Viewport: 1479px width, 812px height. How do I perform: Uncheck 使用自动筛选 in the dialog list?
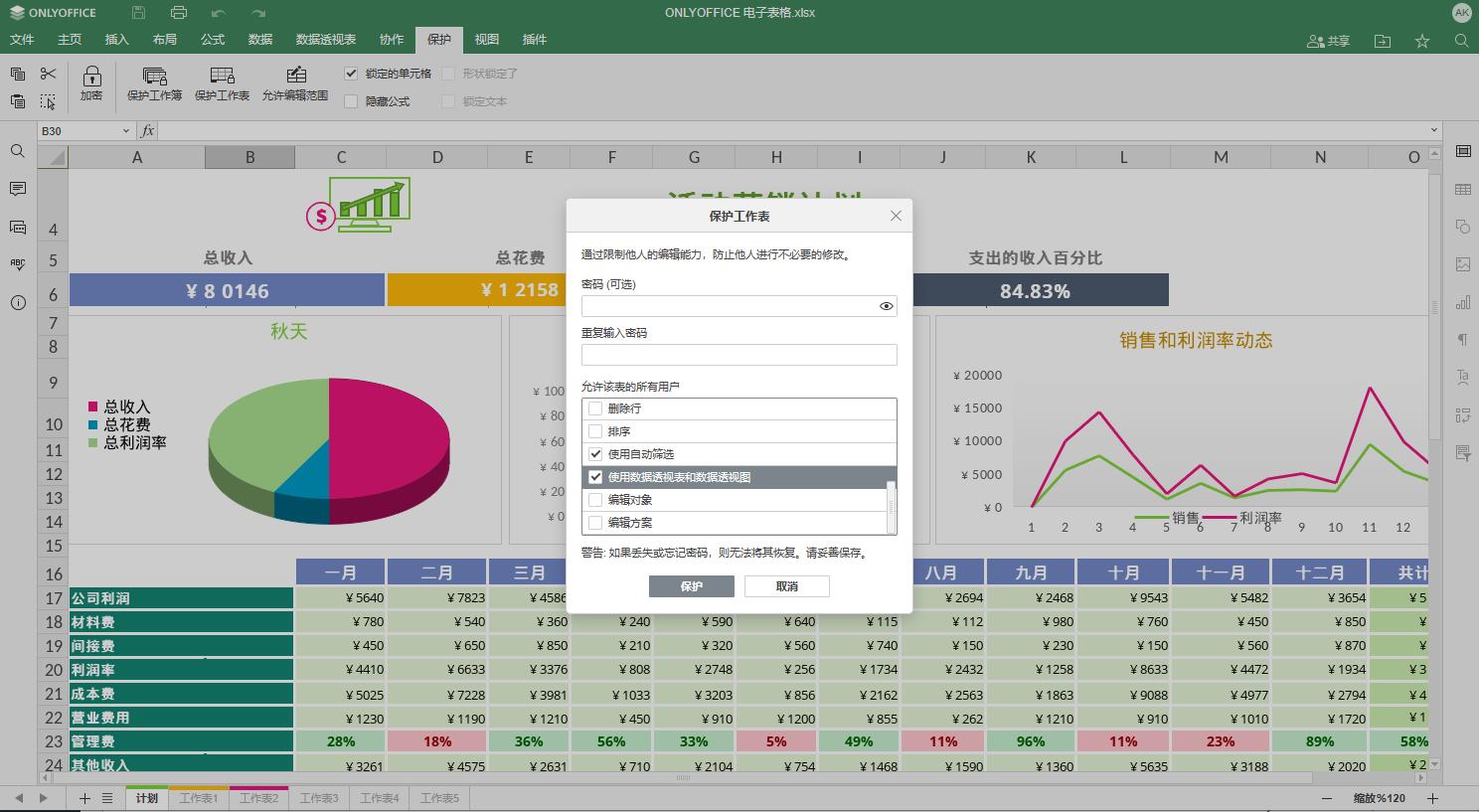[595, 453]
